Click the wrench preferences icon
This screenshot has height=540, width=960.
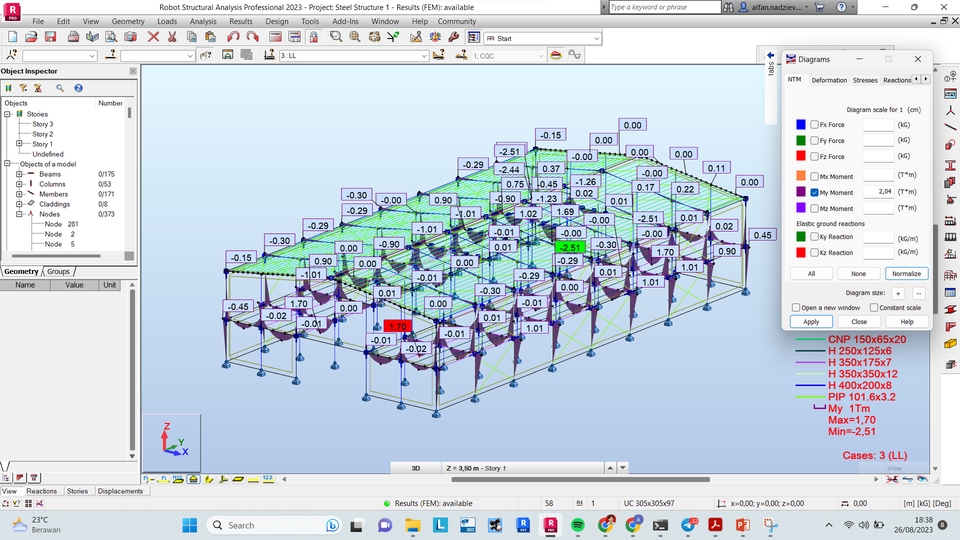[454, 37]
